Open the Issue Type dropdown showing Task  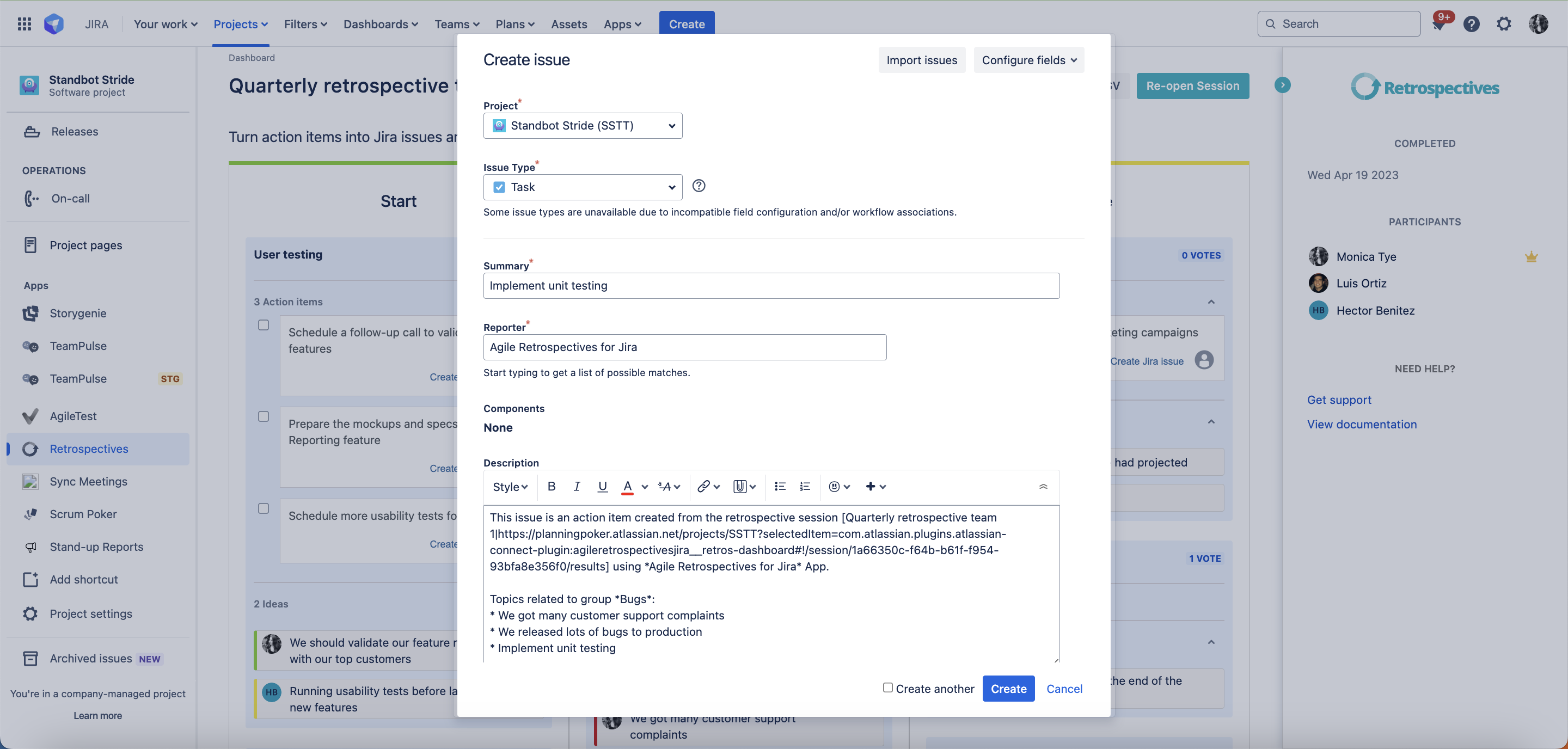click(x=583, y=187)
